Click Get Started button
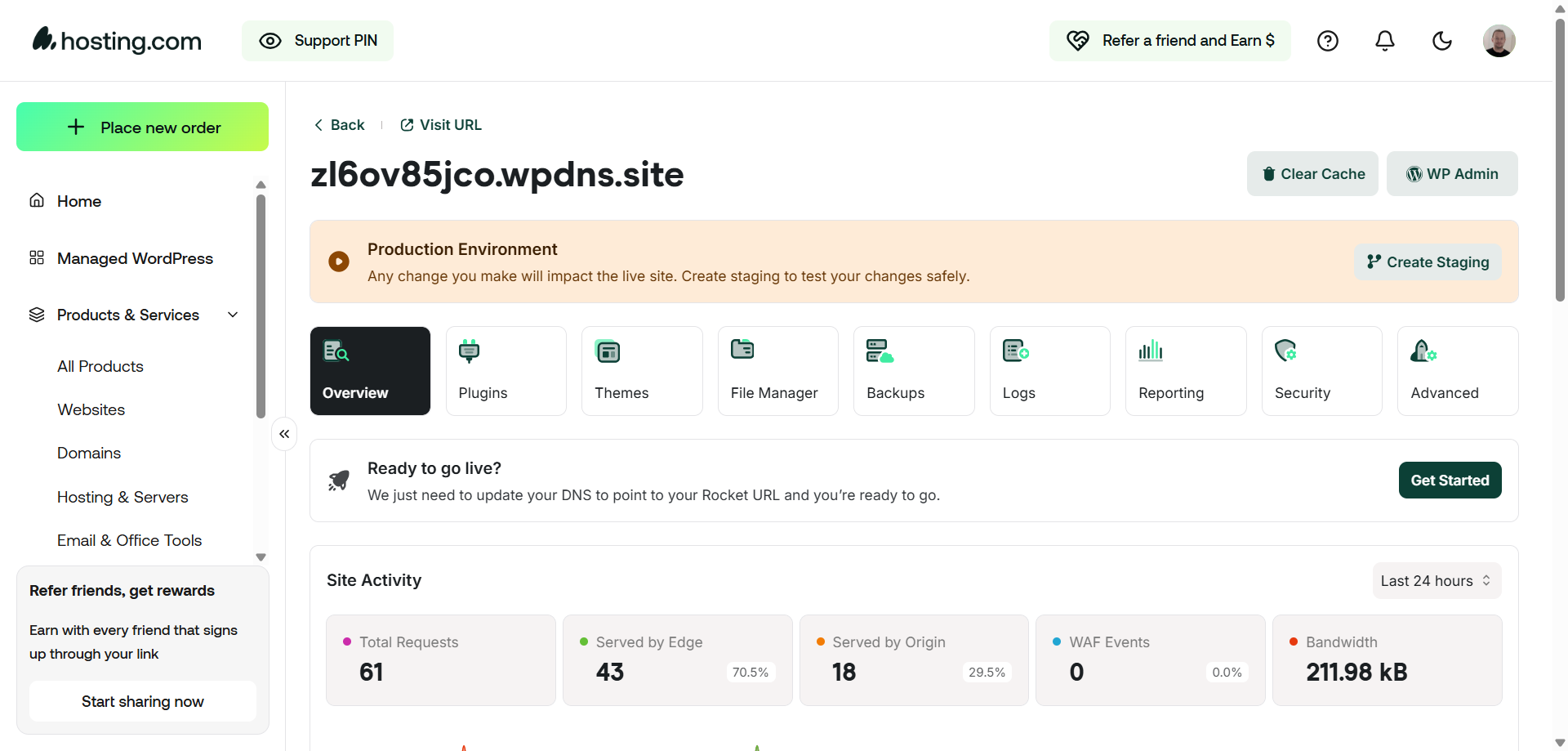Viewport: 1568px width, 751px height. (1450, 481)
